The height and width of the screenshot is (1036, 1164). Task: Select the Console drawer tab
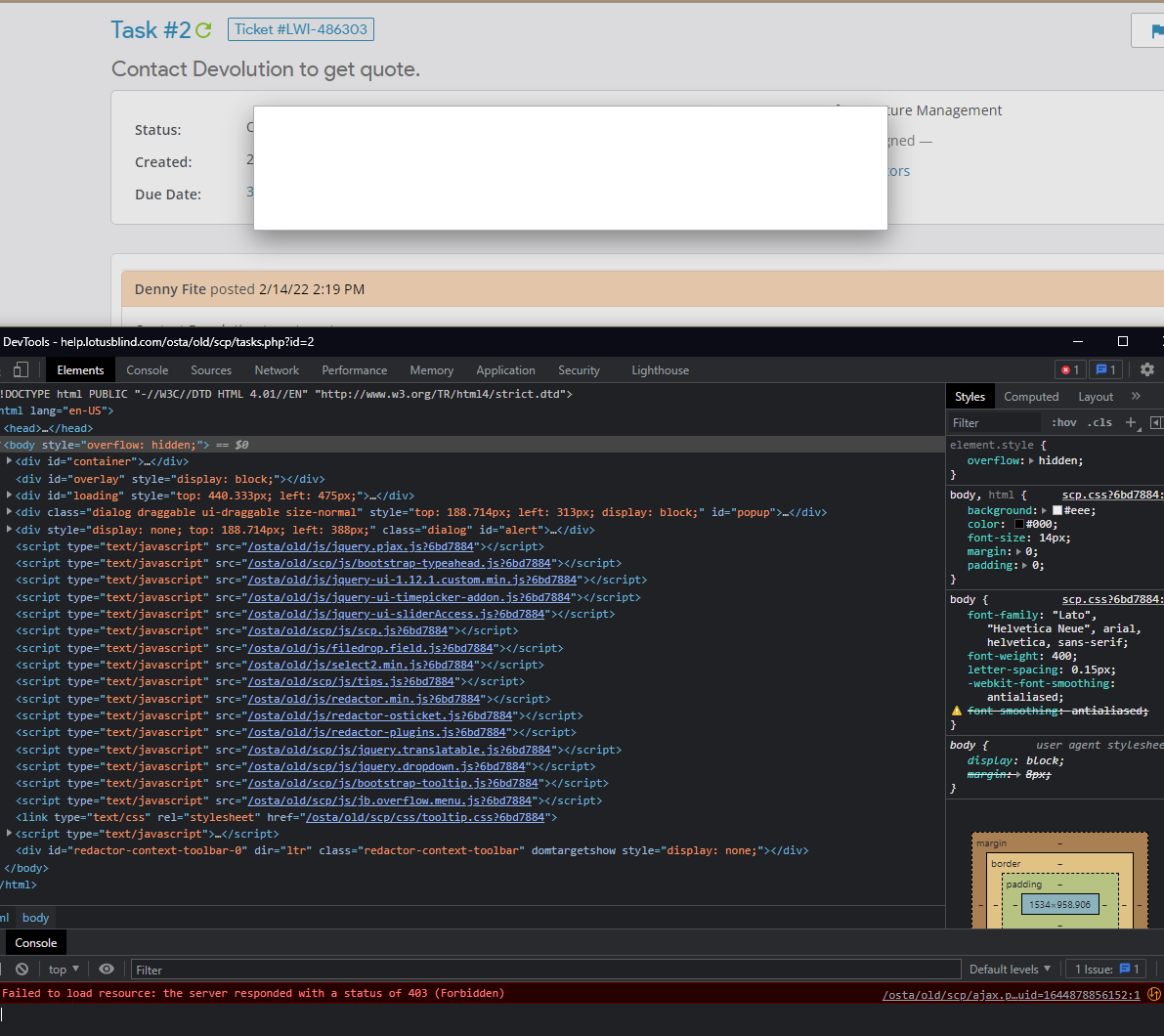tap(35, 942)
